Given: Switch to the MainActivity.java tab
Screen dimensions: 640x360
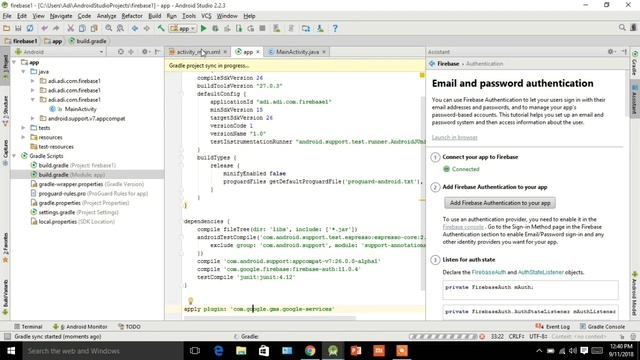Looking at the screenshot, I should [x=297, y=52].
